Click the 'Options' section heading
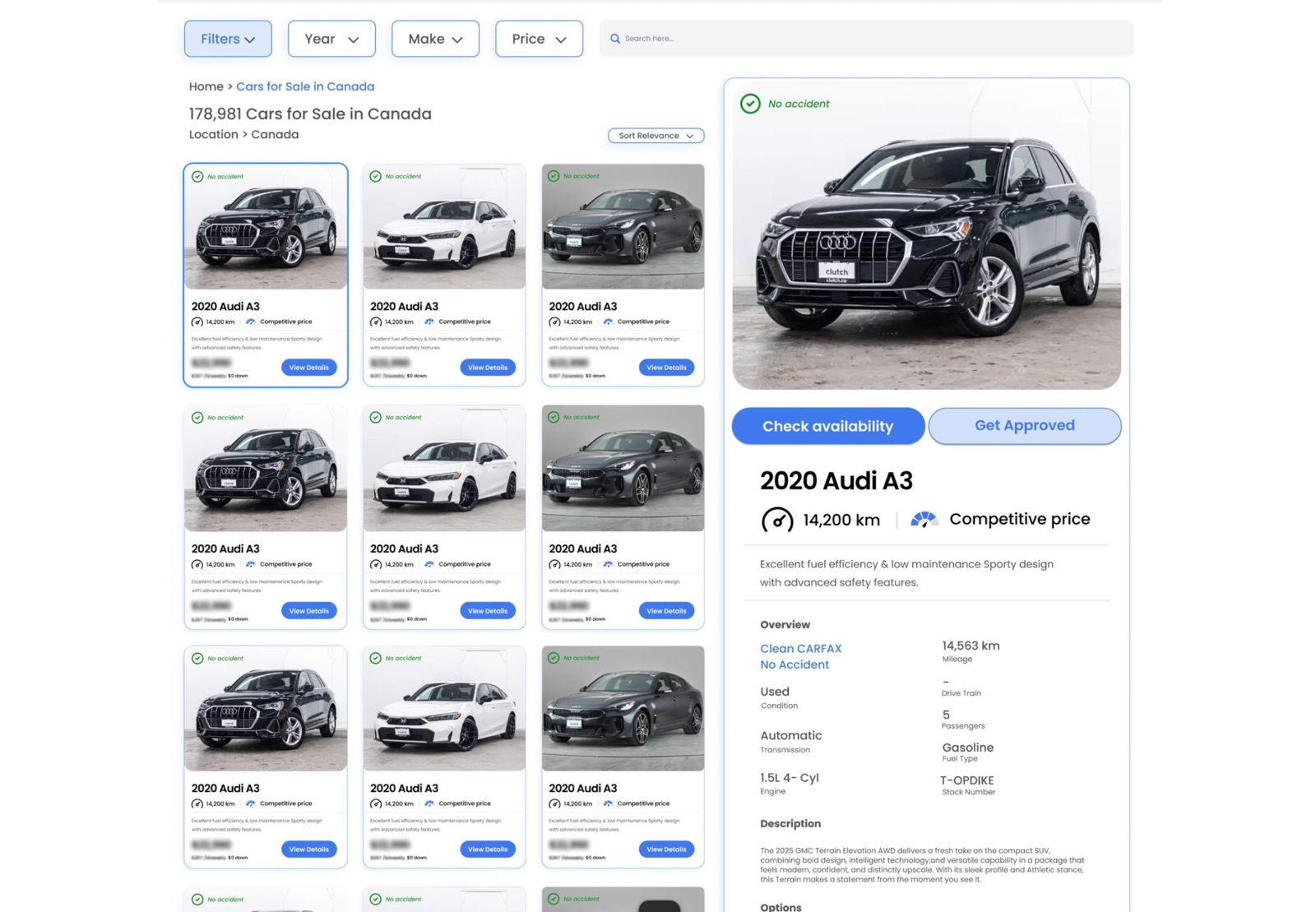1316x912 pixels. [781, 907]
